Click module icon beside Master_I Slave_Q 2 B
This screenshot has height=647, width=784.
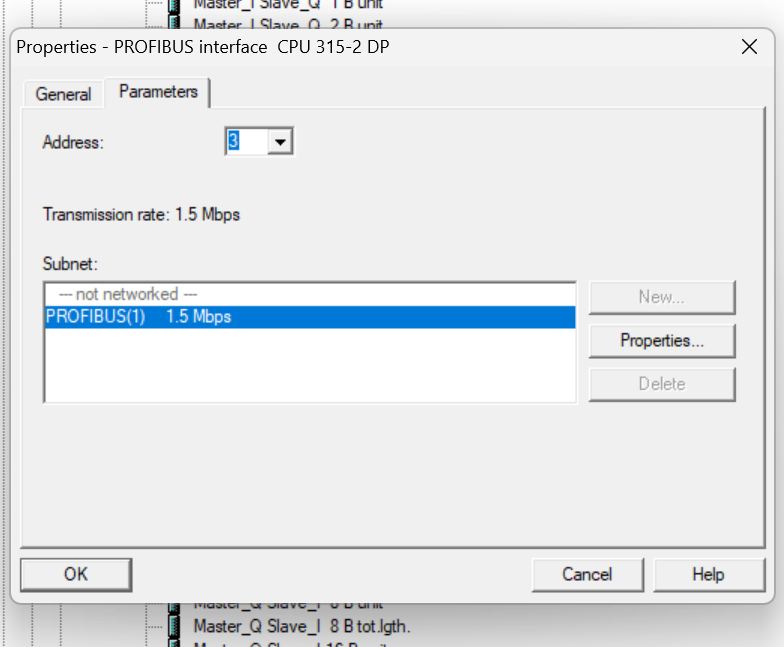(x=174, y=22)
